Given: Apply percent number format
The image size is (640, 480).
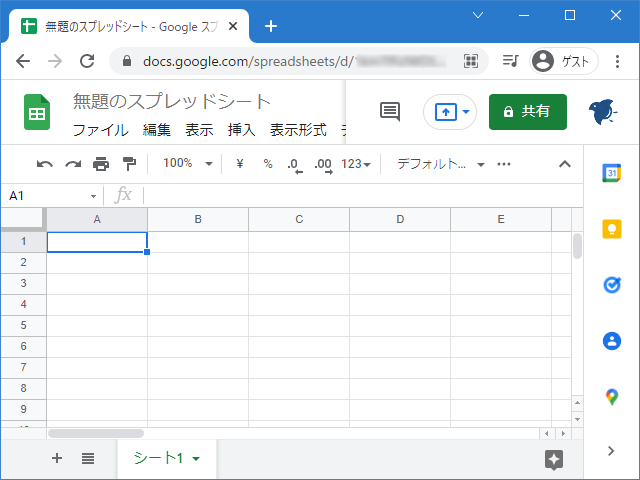Looking at the screenshot, I should pyautogui.click(x=268, y=164).
